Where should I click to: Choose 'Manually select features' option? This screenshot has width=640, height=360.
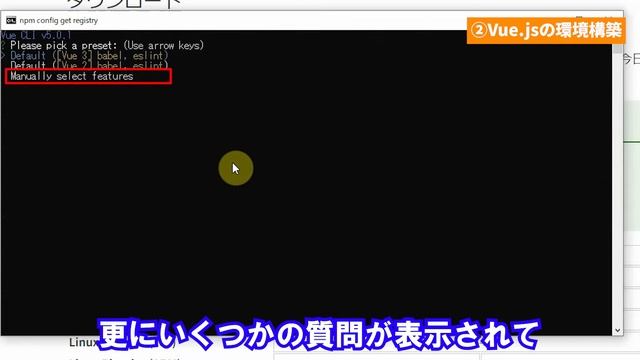(x=72, y=76)
